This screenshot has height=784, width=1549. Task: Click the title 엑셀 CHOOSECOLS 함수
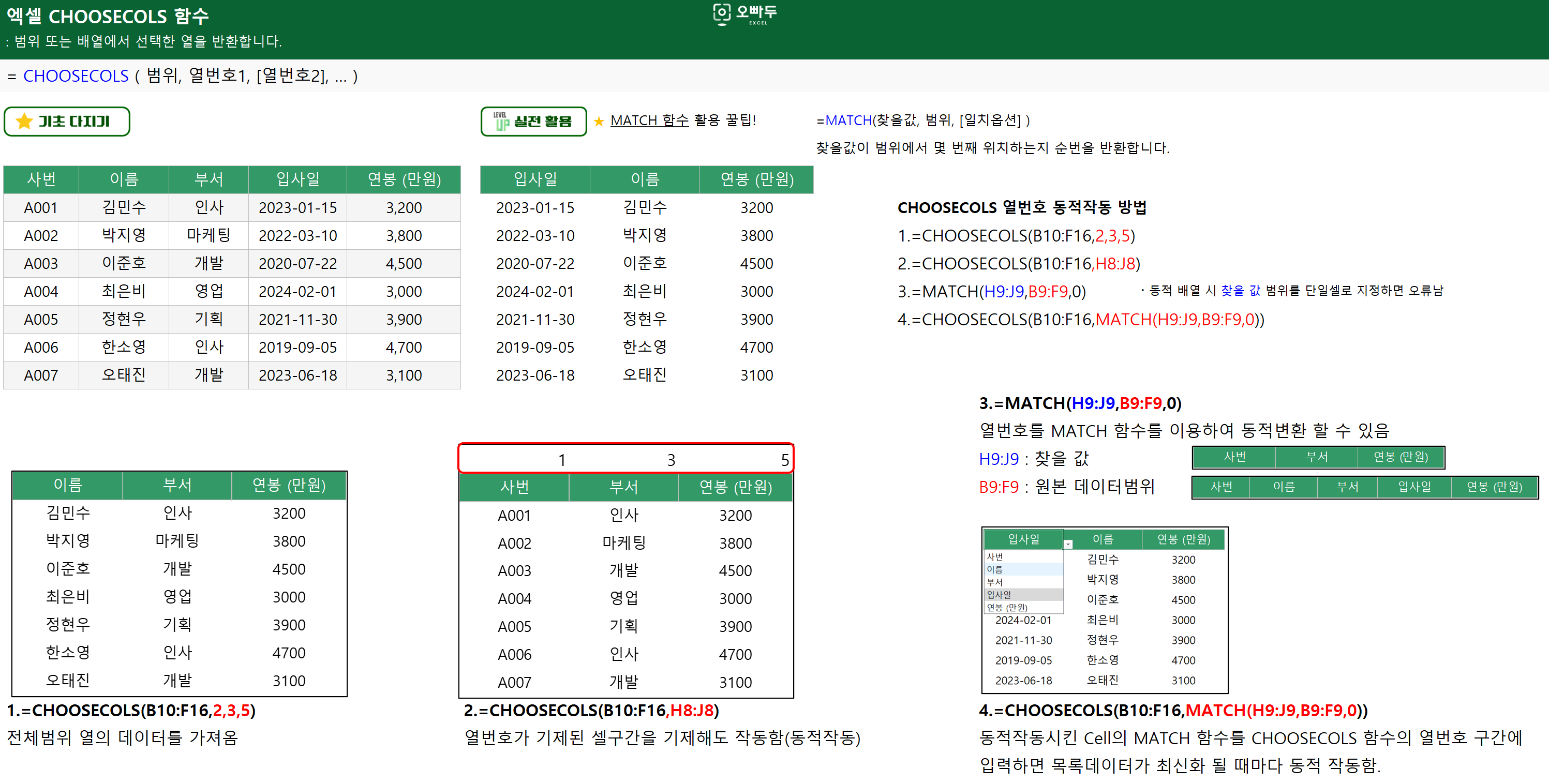pyautogui.click(x=108, y=16)
